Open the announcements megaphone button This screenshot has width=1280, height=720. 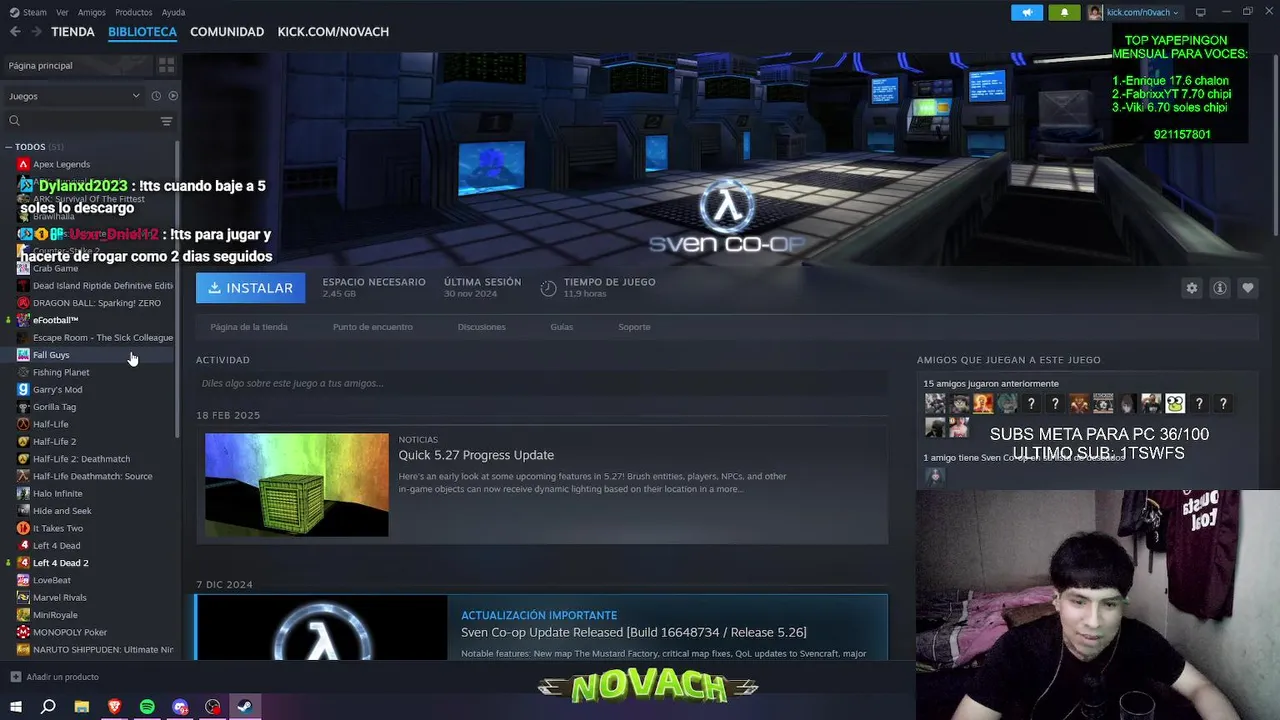tap(1027, 12)
